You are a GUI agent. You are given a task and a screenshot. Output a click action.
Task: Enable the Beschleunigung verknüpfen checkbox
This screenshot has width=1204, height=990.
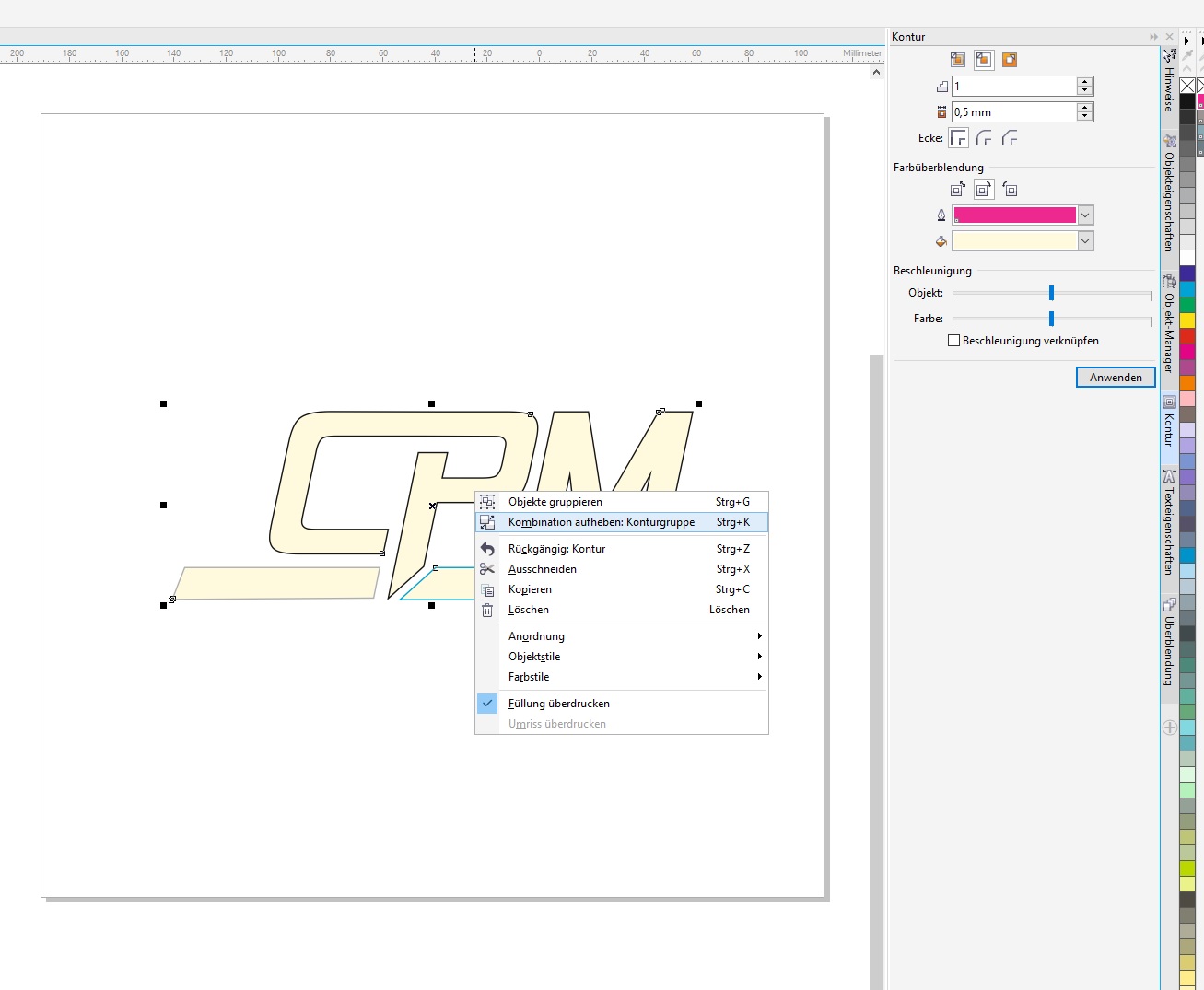[954, 341]
